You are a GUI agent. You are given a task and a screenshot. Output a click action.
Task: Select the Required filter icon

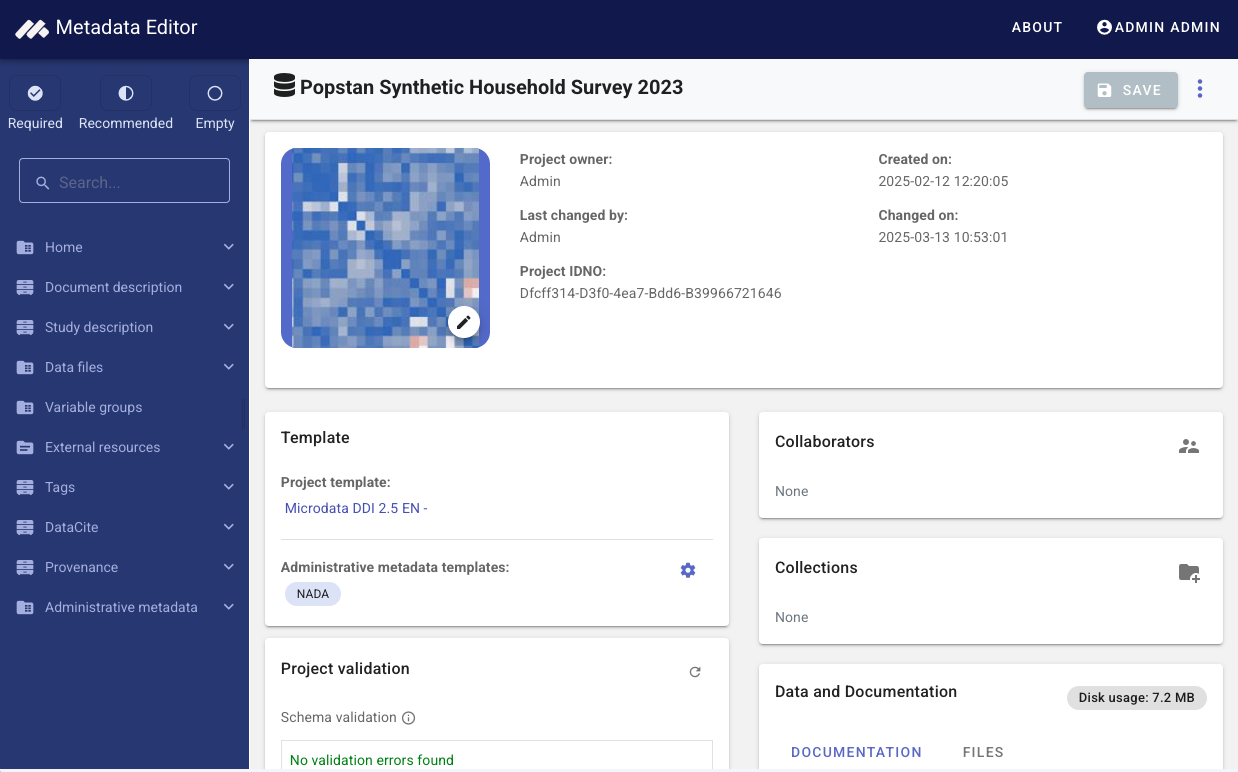pos(35,92)
